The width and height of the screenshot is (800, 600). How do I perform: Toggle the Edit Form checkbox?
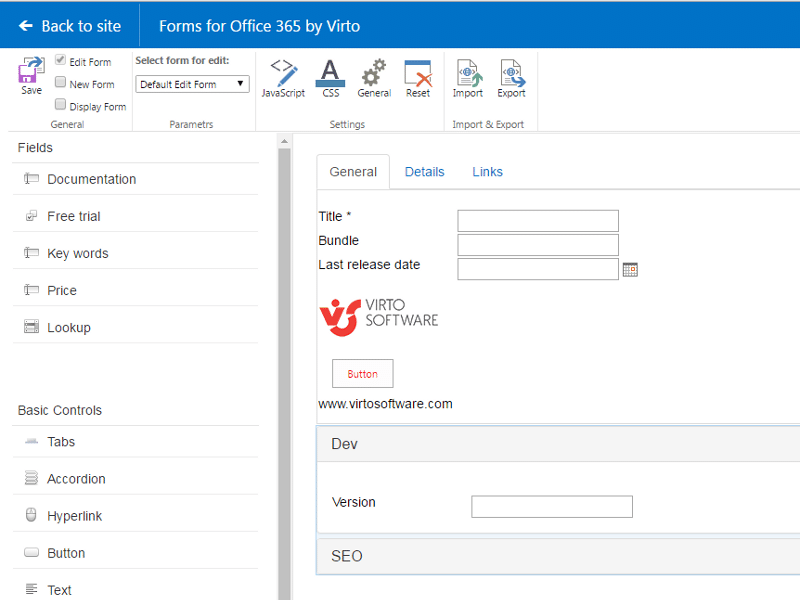tap(60, 60)
